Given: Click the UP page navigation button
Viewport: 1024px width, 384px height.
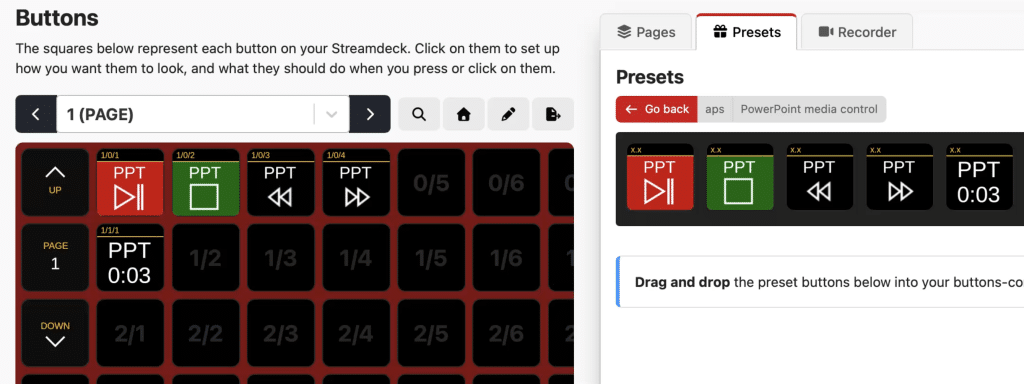Looking at the screenshot, I should click(x=55, y=182).
